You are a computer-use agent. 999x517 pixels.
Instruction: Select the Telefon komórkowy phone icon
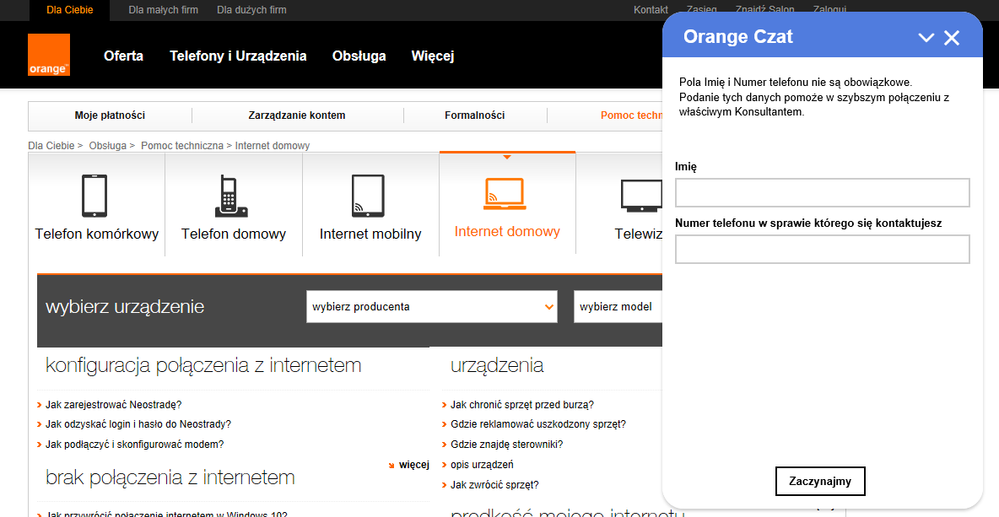96,195
